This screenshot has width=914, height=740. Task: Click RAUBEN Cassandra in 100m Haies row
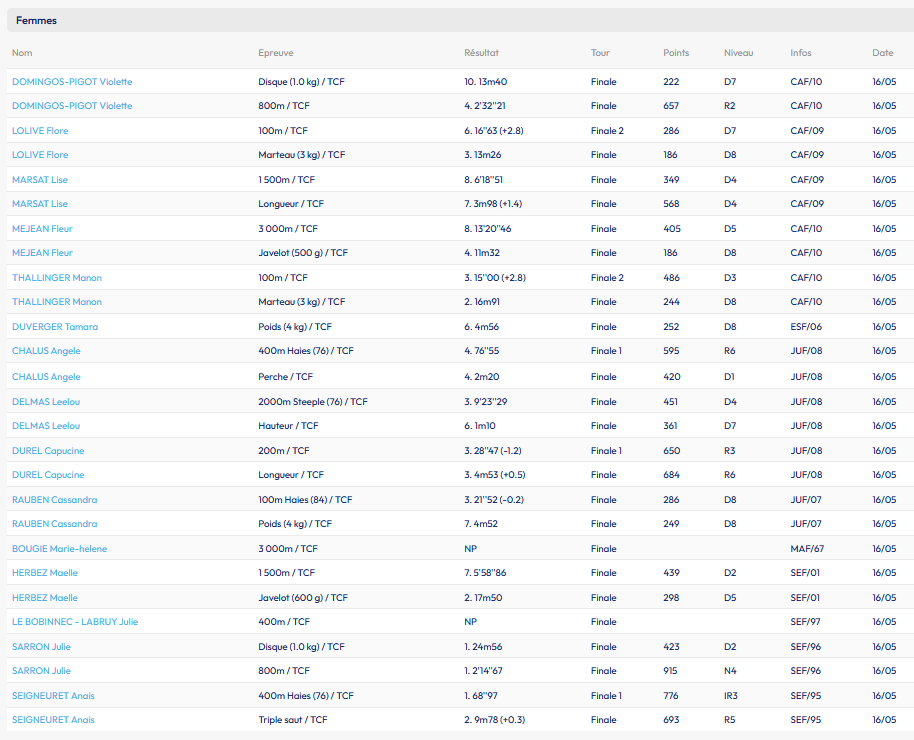point(54,500)
